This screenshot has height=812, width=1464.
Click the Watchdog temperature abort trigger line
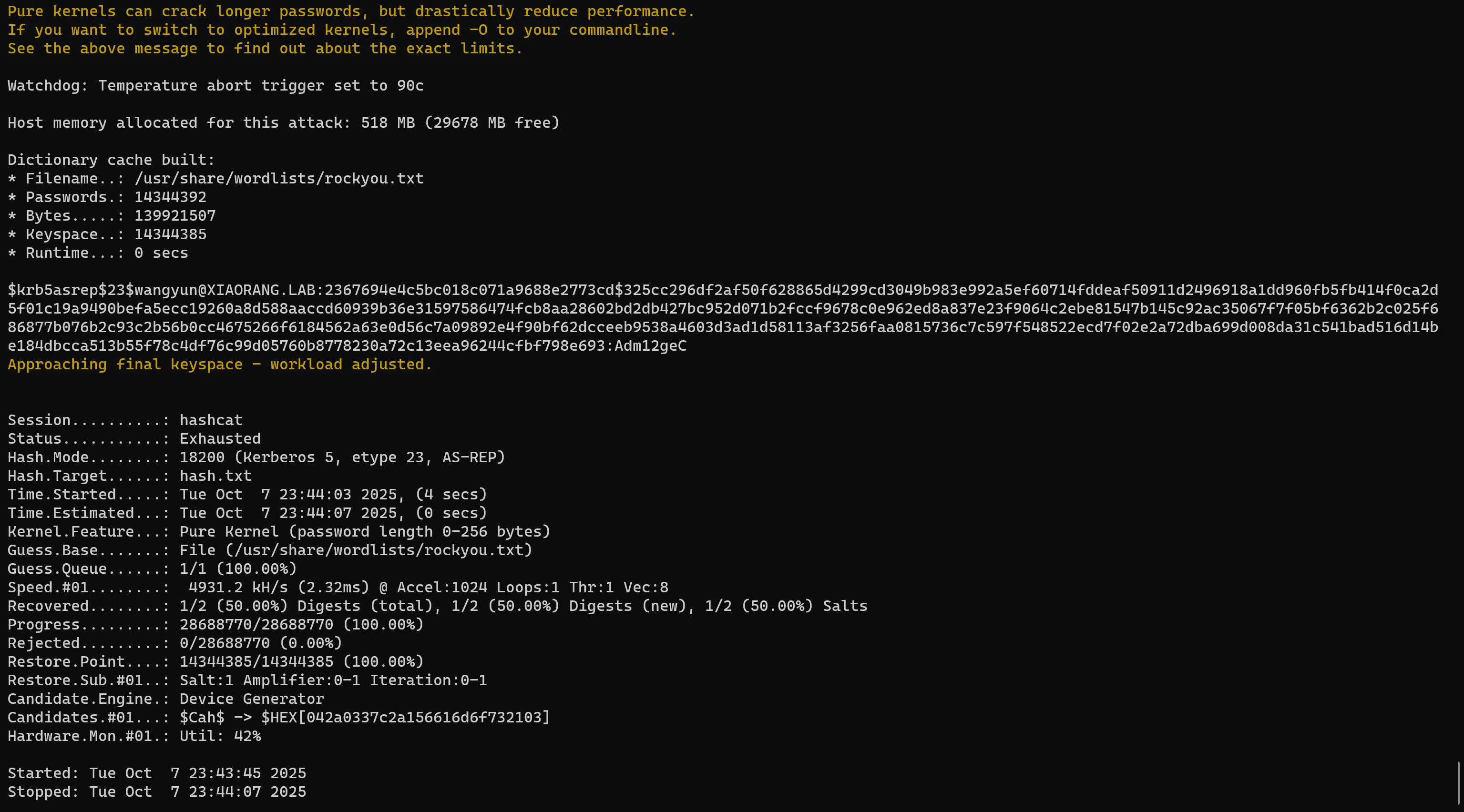coord(215,86)
